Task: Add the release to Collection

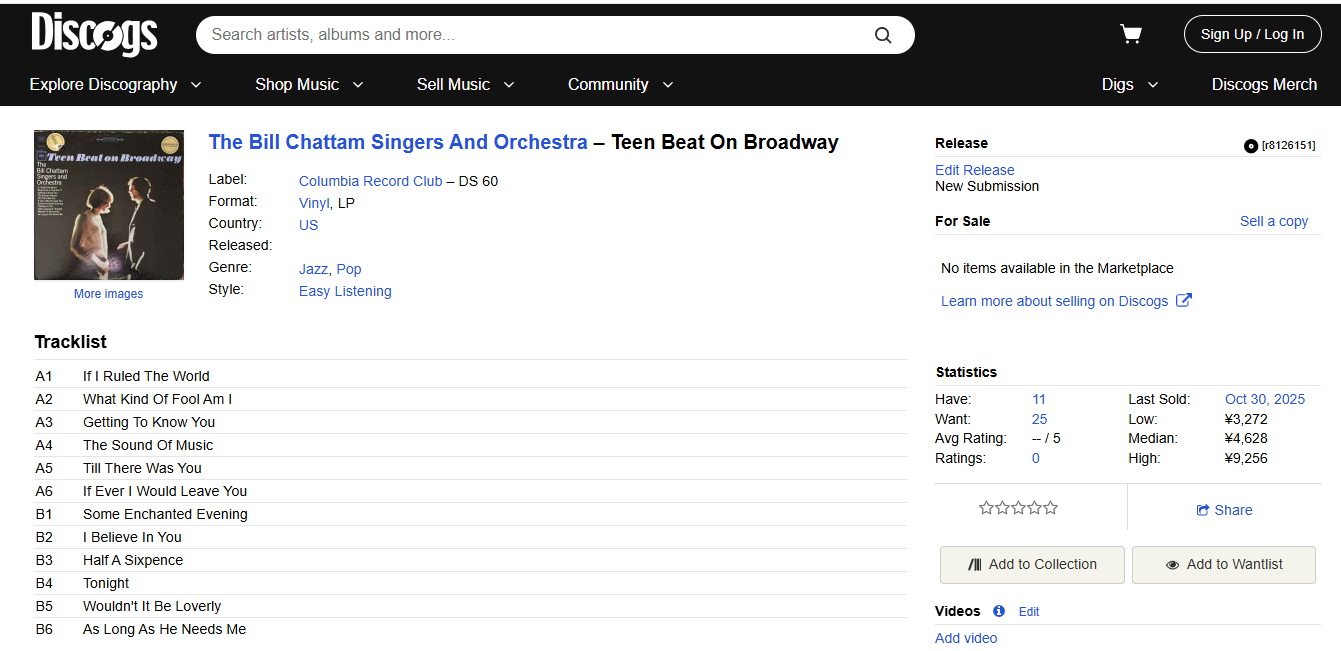Action: click(x=1032, y=564)
